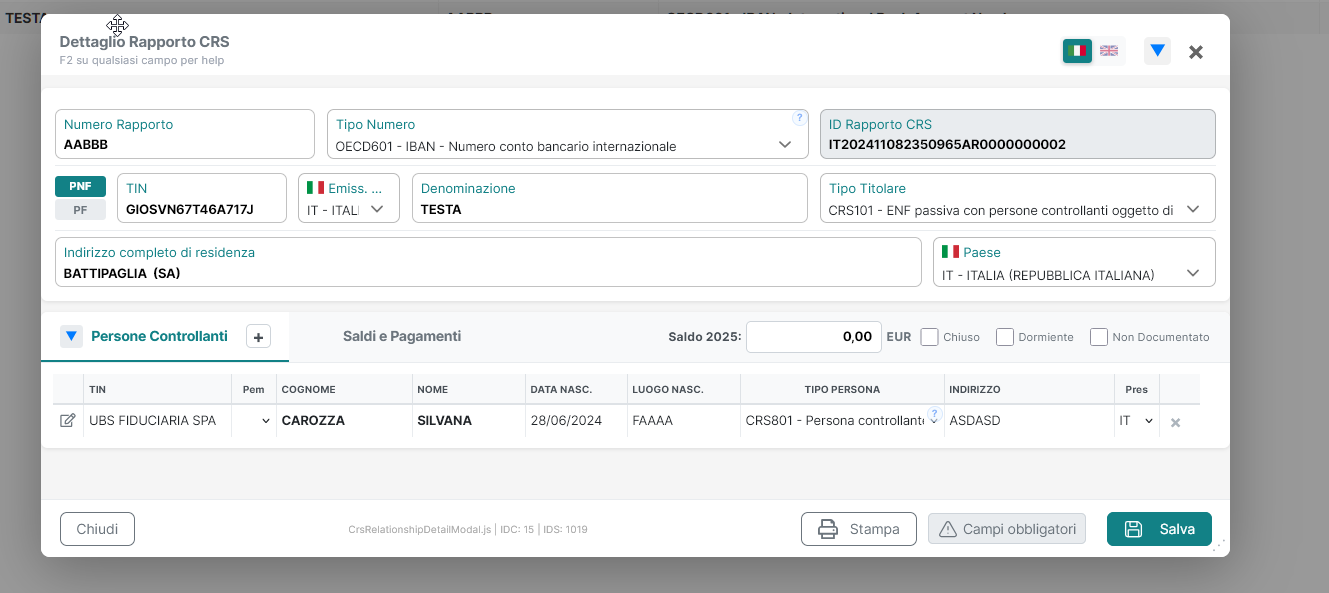Screen dimensions: 1329x593
Task: Print with the Stampa button
Action: point(859,529)
